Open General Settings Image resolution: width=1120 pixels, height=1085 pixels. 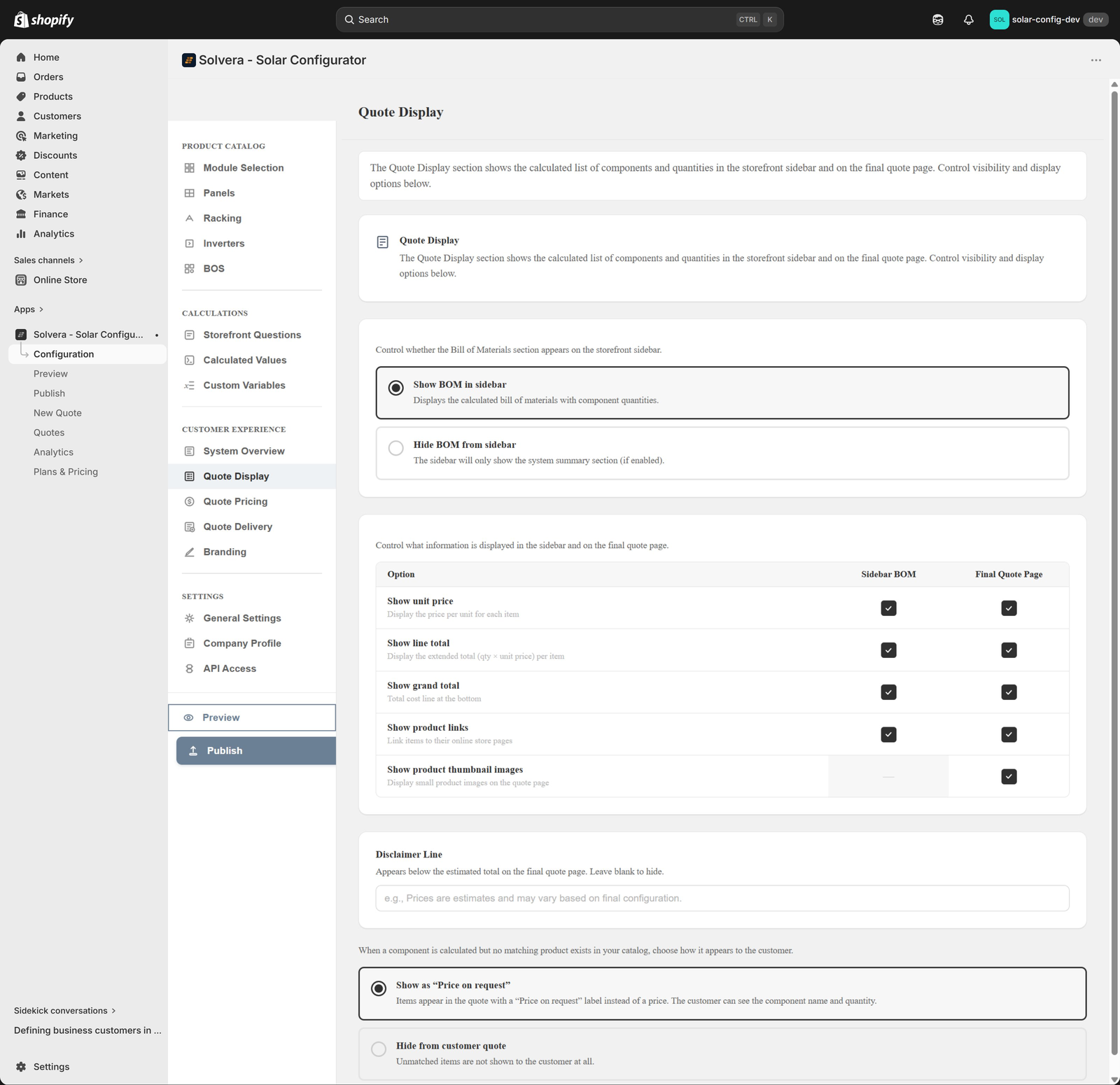pos(251,618)
